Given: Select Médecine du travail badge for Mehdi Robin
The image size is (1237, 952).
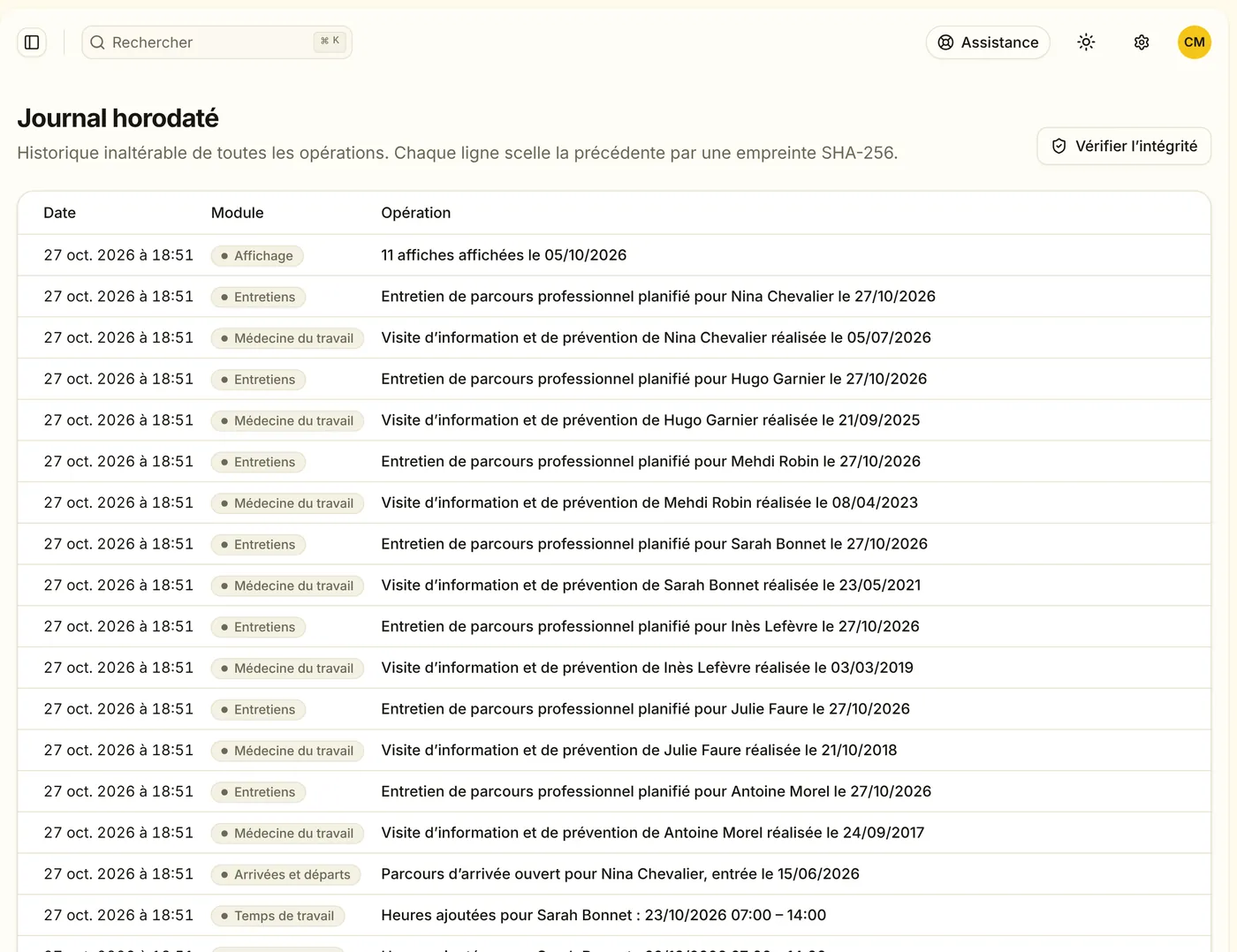Looking at the screenshot, I should [287, 503].
